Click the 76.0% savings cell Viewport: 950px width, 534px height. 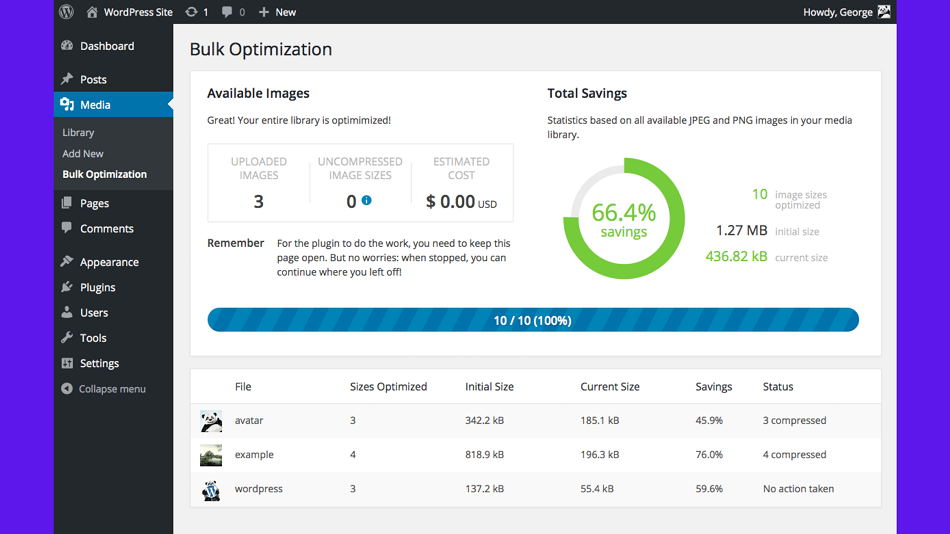709,455
